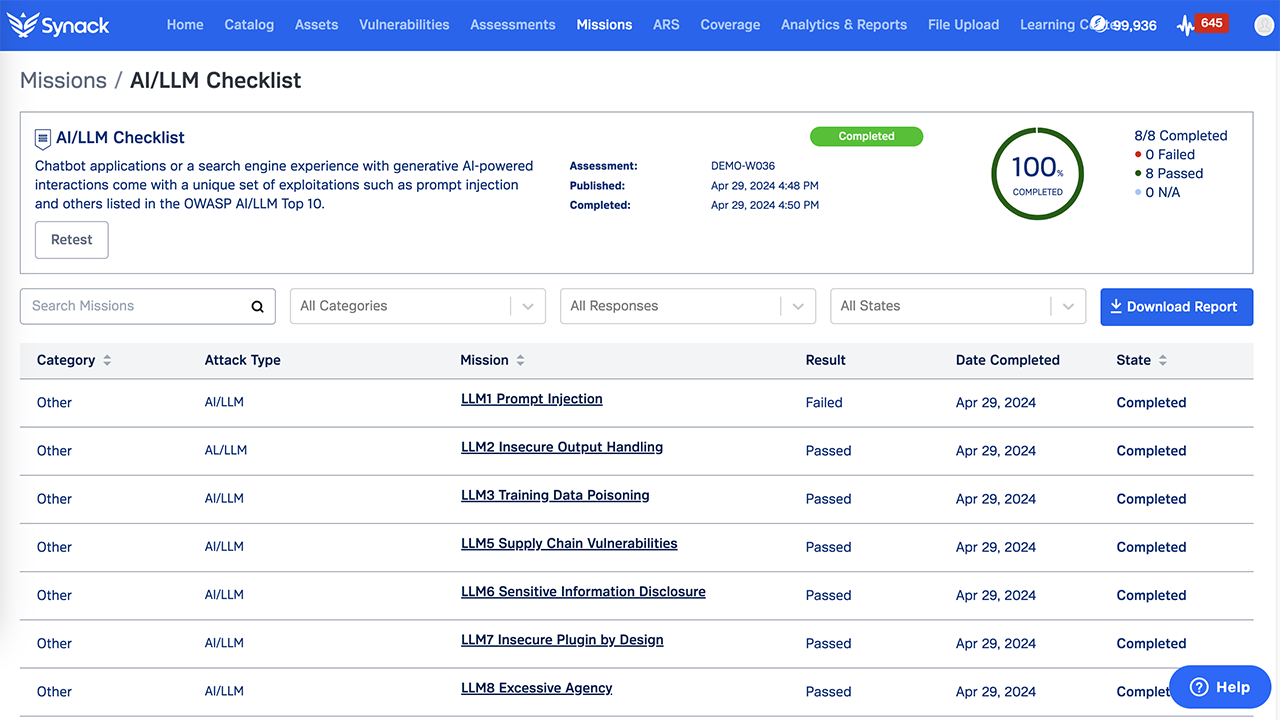Screen dimensions: 1280x720
Task: Click the search magnifier icon
Action: (x=257, y=307)
